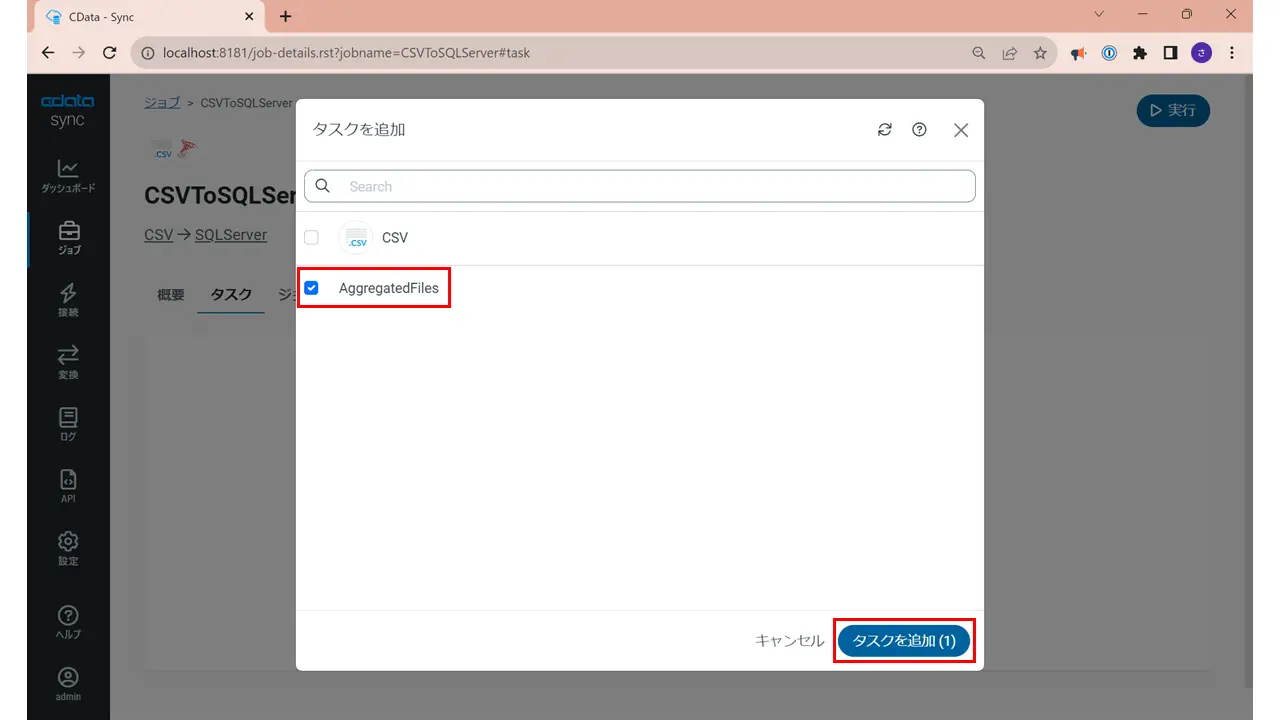Open the Settings gear icon in the sidebar
The image size is (1280, 720).
click(x=68, y=541)
